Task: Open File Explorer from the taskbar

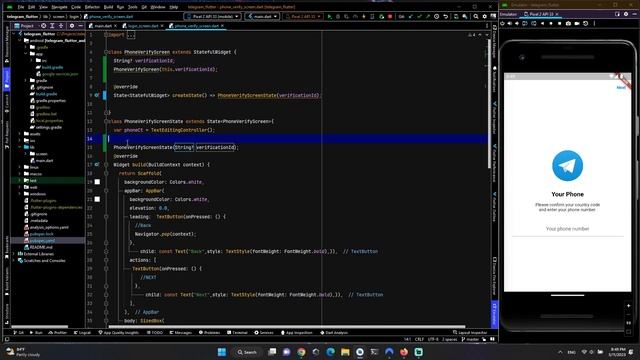Action: (x=345, y=352)
